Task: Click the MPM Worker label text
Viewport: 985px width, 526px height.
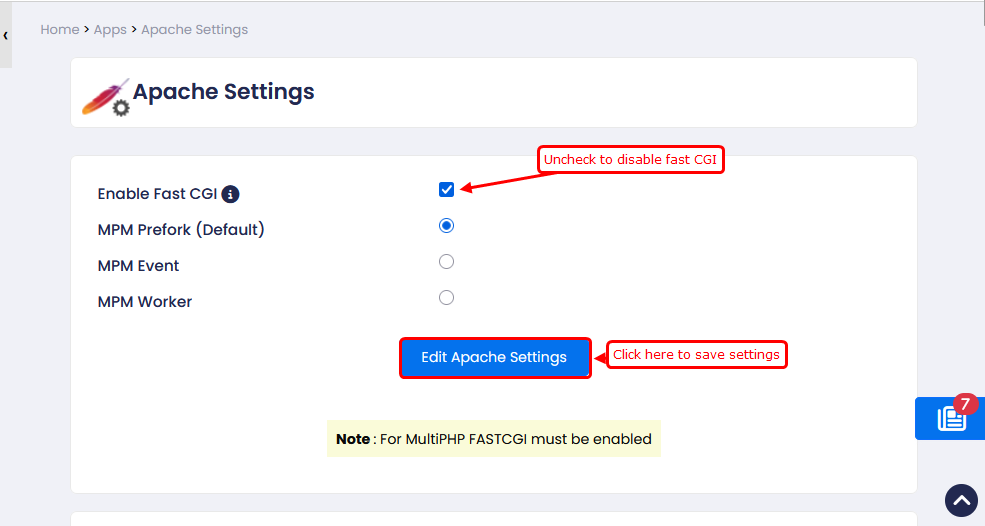Action: point(145,302)
